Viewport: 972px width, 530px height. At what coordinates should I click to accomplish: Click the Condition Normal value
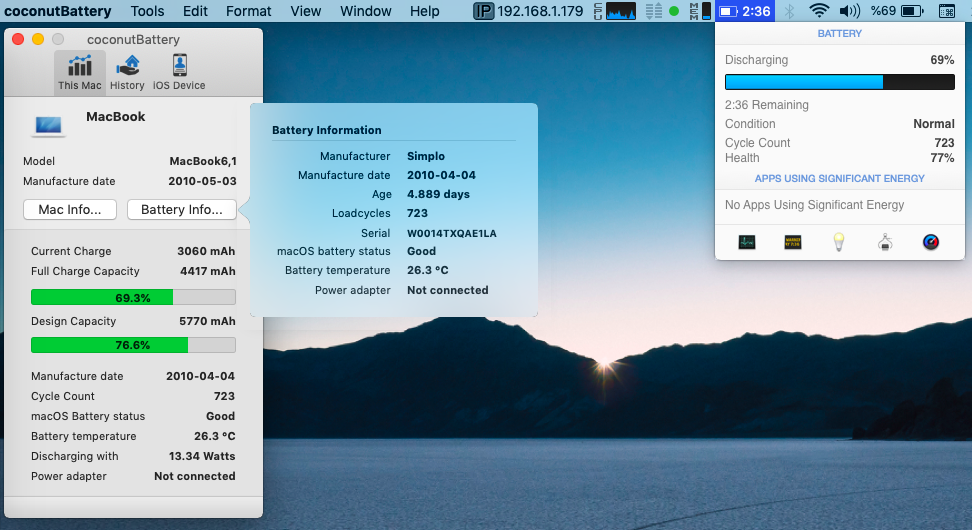point(934,124)
